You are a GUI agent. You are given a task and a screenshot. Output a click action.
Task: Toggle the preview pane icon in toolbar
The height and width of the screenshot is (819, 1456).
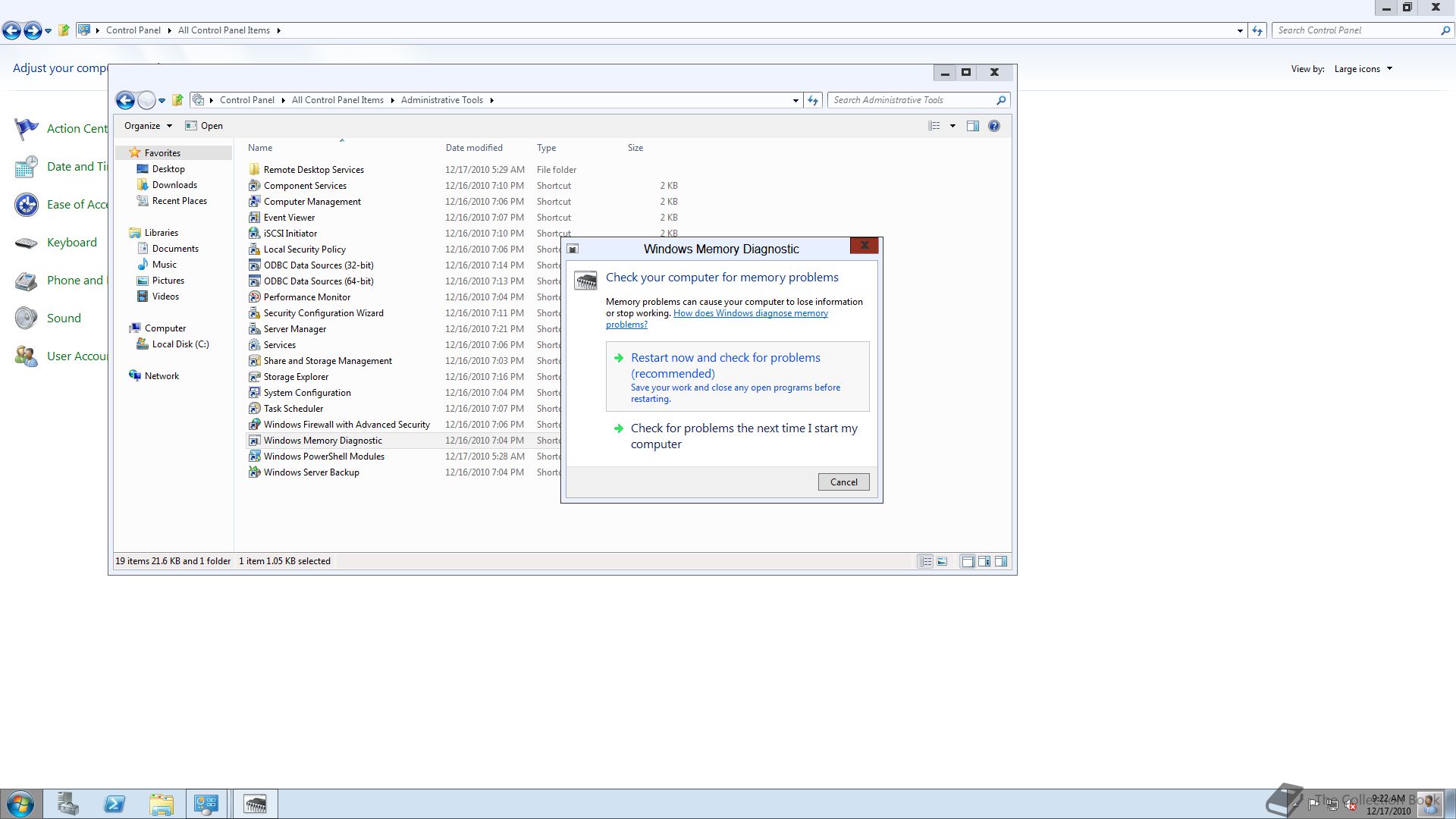tap(973, 126)
